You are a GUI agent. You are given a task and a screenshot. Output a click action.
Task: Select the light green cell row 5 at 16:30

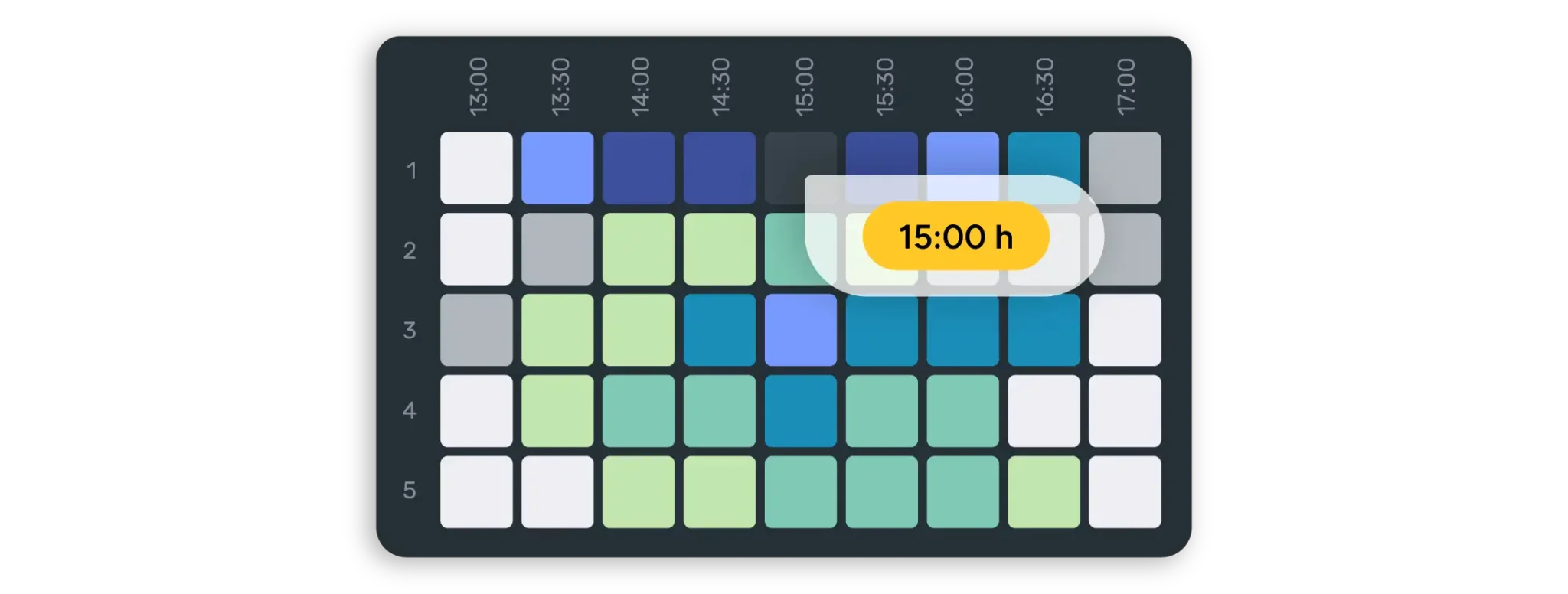(1044, 492)
